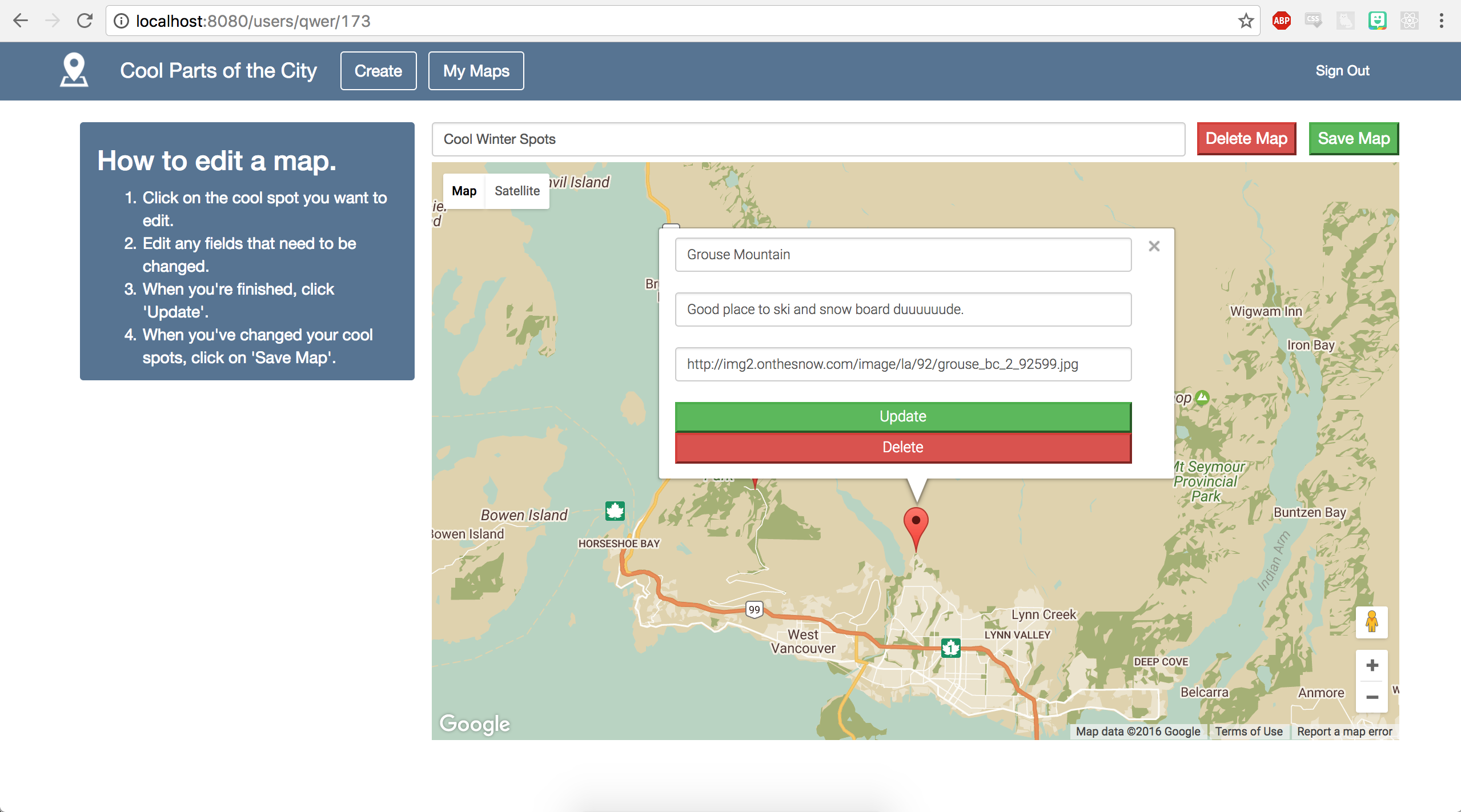Screen dimensions: 1461x812
Task: Select the Map view tab
Action: pyautogui.click(x=464, y=191)
